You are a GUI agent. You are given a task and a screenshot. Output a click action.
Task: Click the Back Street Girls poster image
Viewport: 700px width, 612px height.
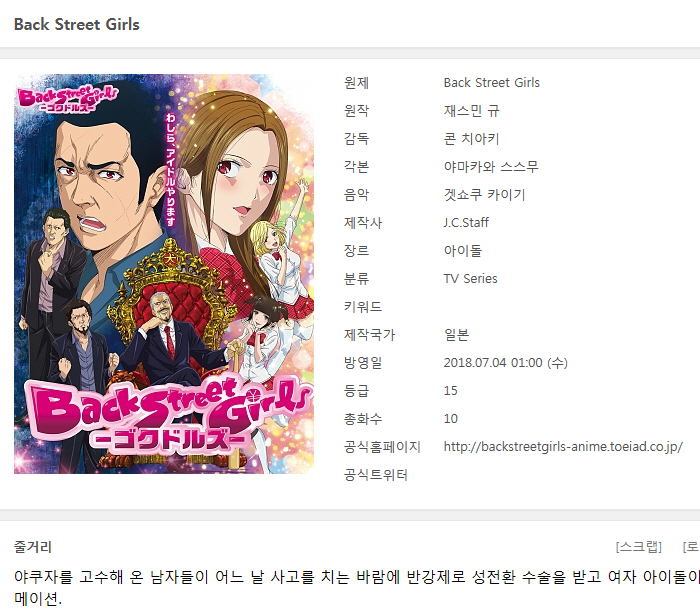tap(164, 274)
